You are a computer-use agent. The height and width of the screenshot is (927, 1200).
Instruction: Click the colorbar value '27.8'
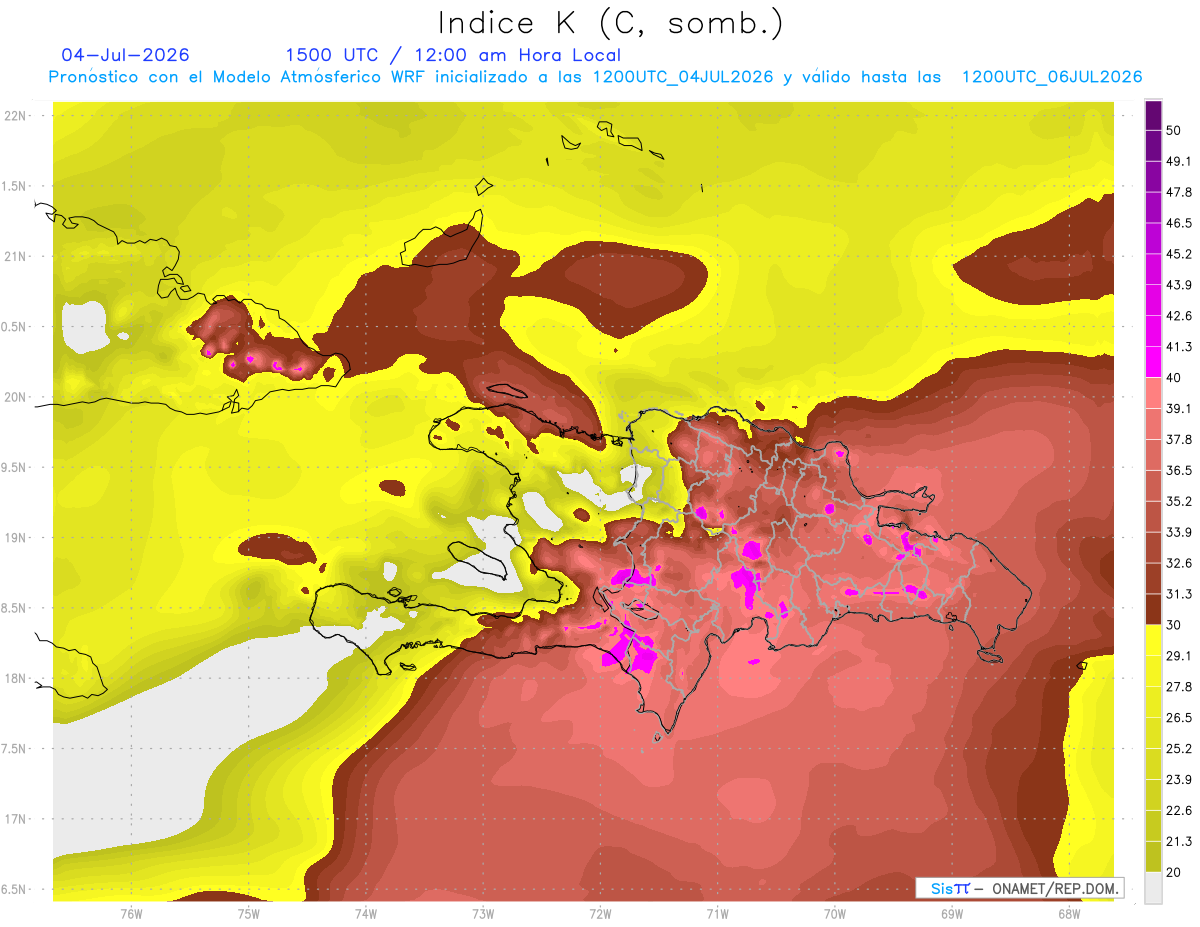click(x=1179, y=687)
